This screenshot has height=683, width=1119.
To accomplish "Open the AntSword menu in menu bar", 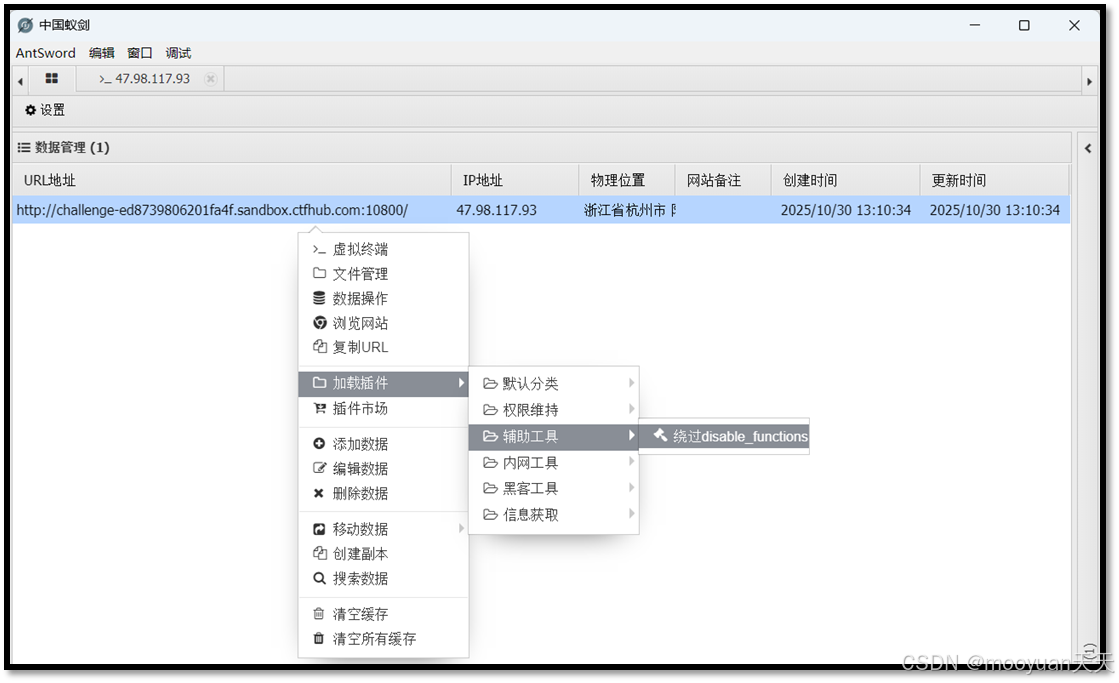I will coord(46,53).
